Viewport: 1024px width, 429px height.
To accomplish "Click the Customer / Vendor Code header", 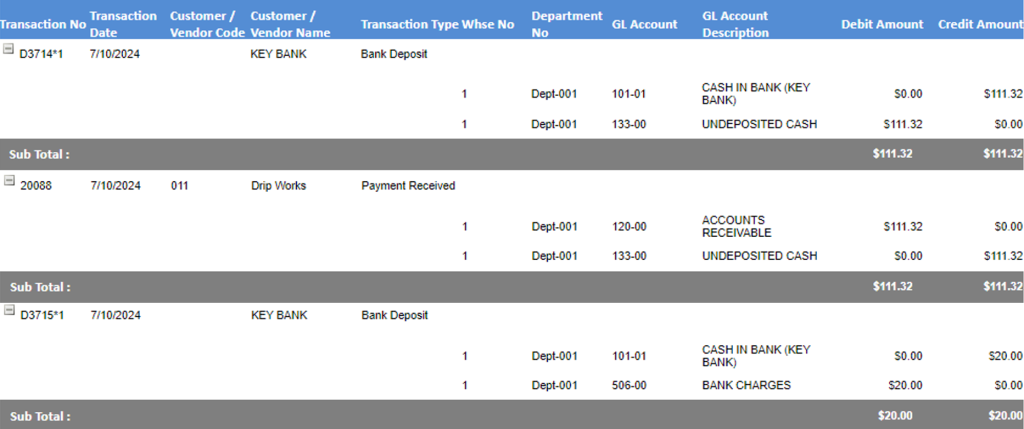I will [x=207, y=24].
